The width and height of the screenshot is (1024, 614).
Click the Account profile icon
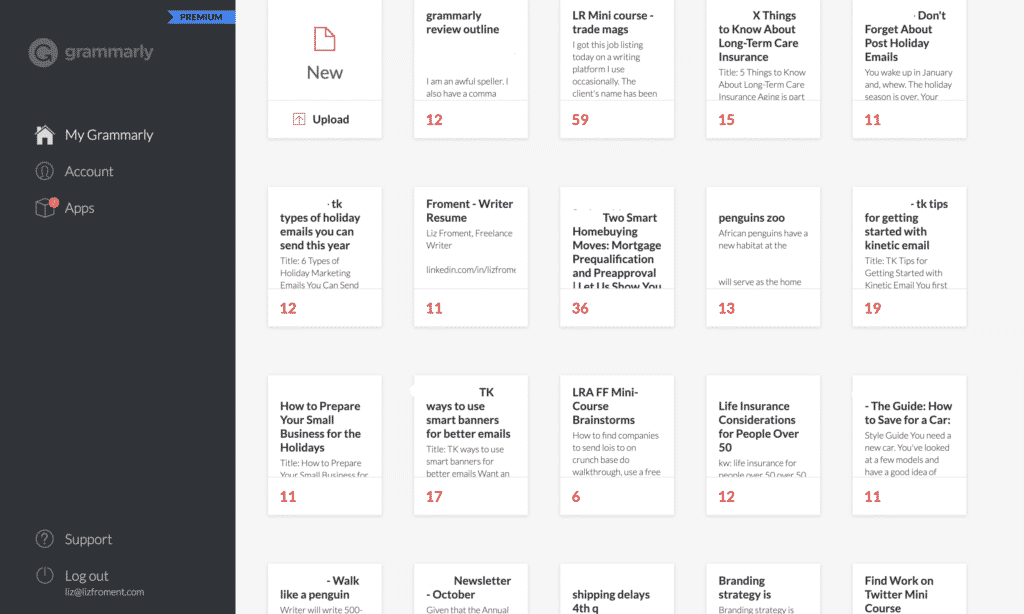point(44,171)
